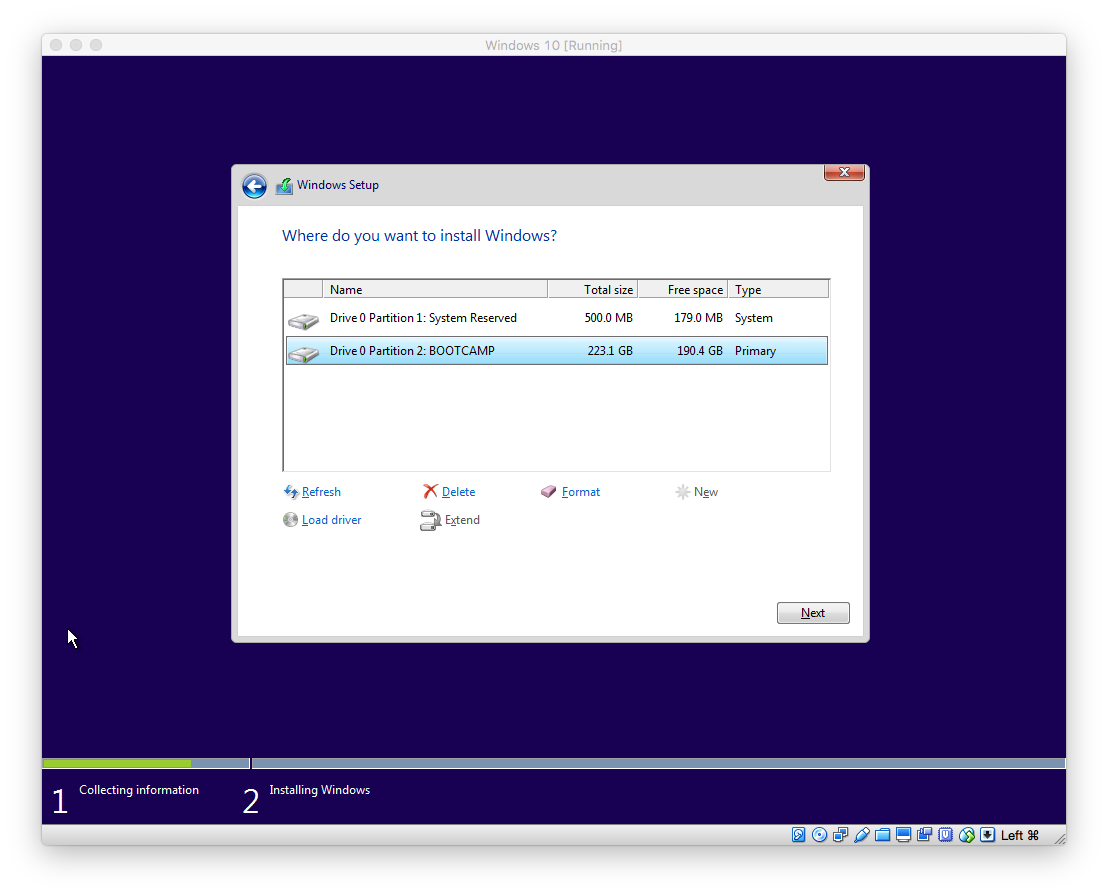Open VirtualBox video capture indicator

tap(924, 835)
